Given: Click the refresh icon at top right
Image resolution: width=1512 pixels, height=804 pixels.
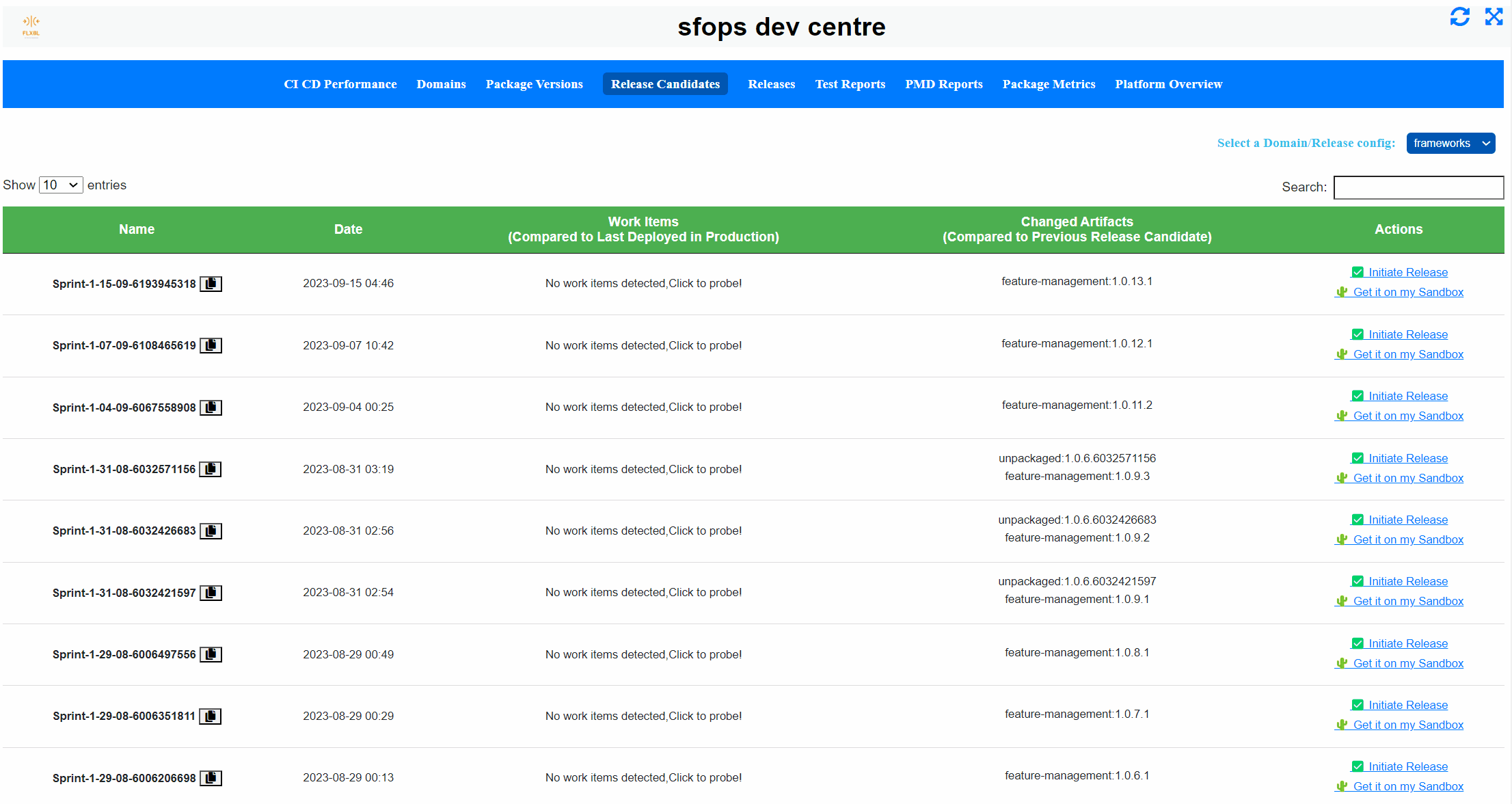Looking at the screenshot, I should tap(1459, 17).
